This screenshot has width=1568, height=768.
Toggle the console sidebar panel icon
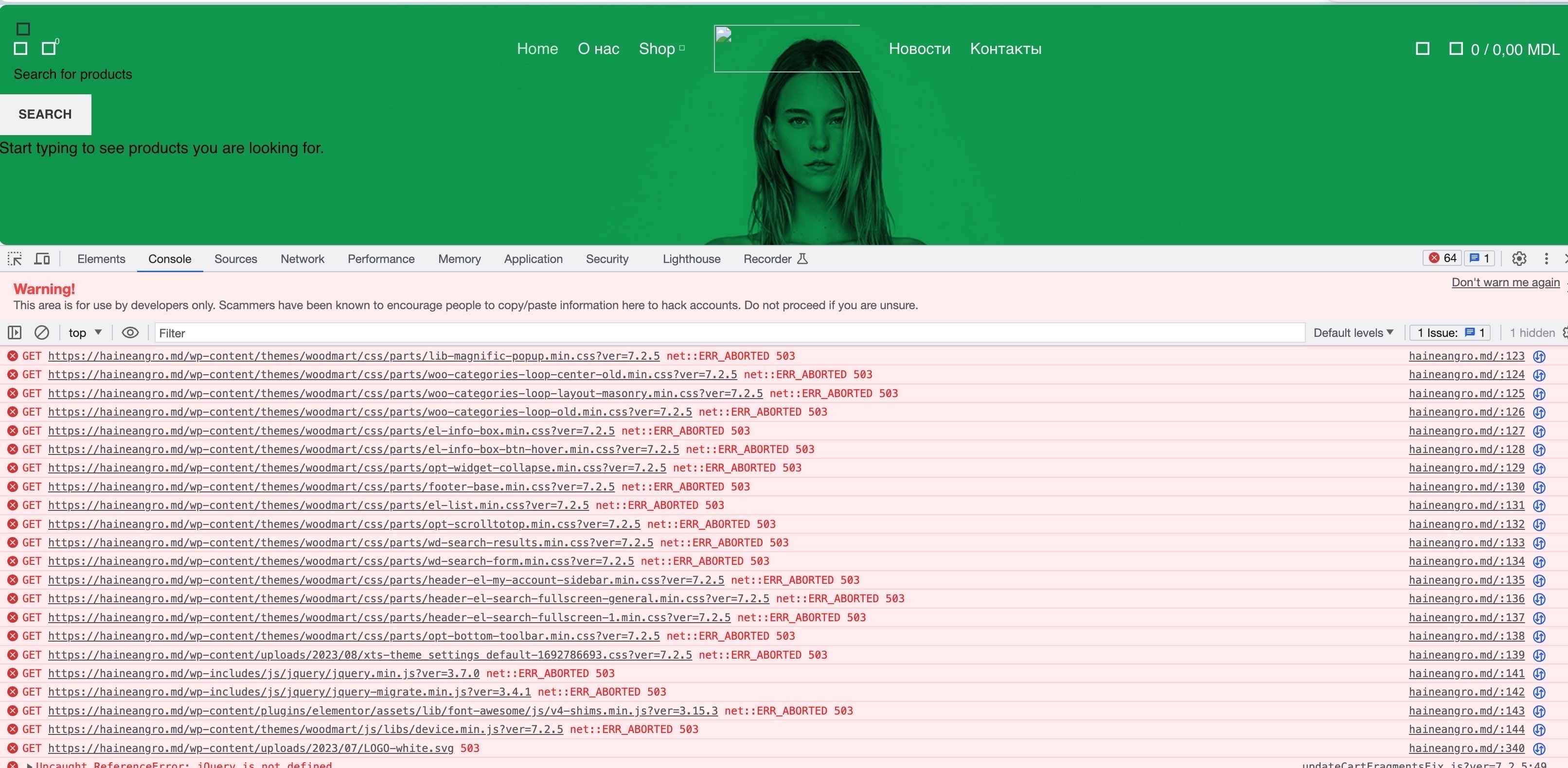(15, 332)
